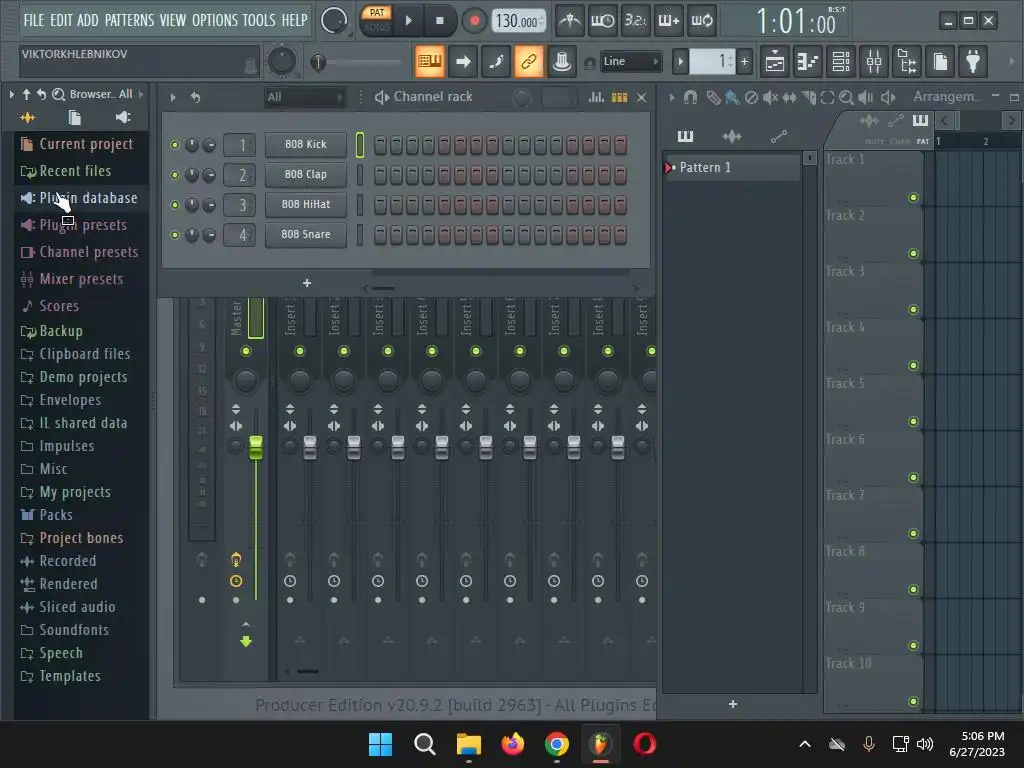Add a new channel with plus button
The height and width of the screenshot is (768, 1024).
[307, 283]
